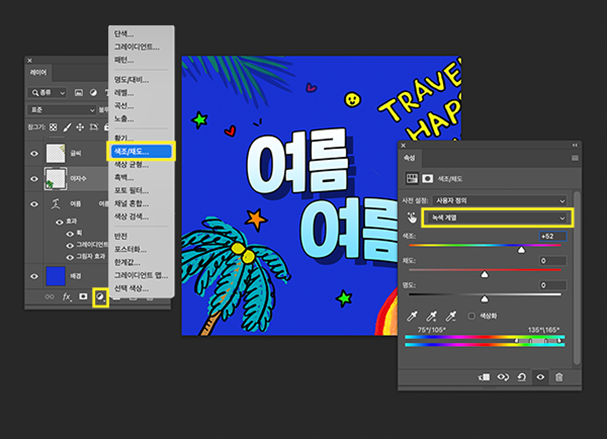Open the 녹색 계열 color range dropdown
The width and height of the screenshot is (607, 439).
(x=497, y=218)
